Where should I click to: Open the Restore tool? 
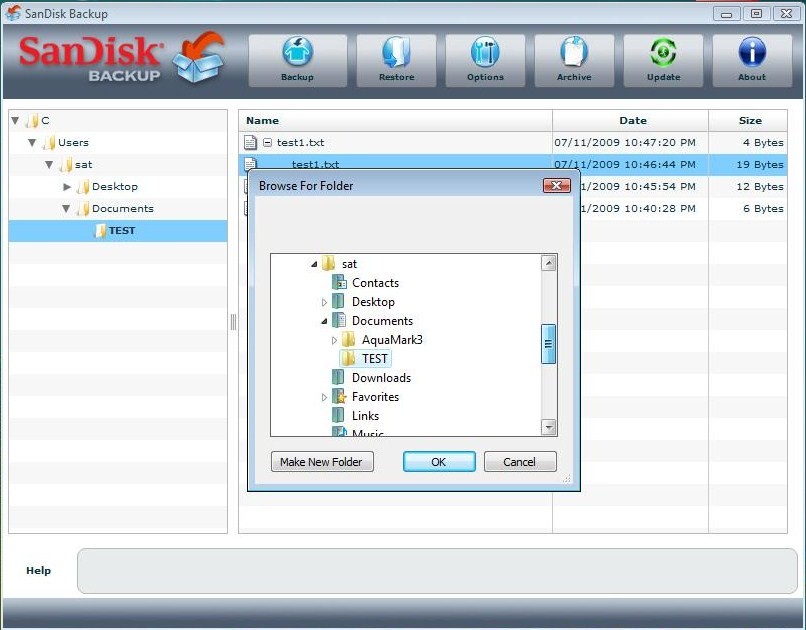pos(396,60)
